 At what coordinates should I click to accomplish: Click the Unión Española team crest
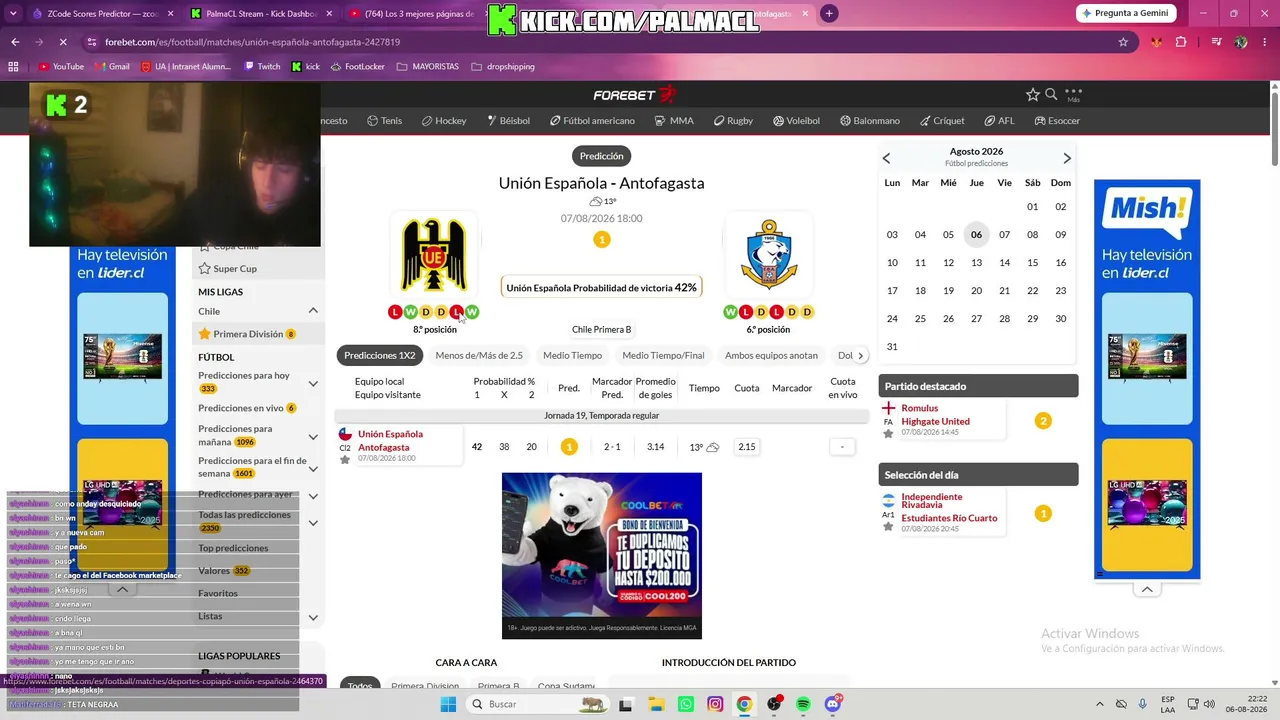click(x=434, y=255)
